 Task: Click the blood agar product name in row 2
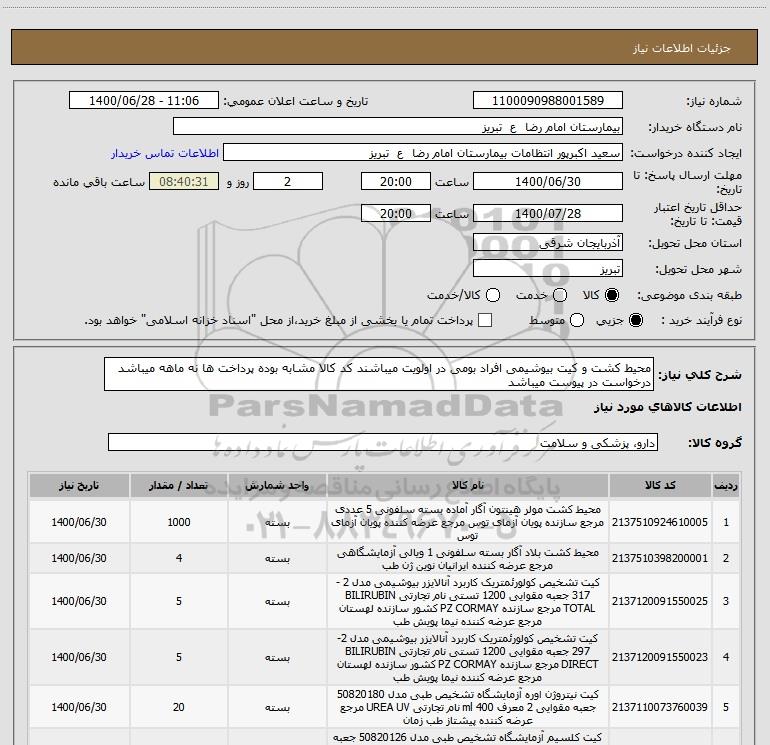click(468, 558)
